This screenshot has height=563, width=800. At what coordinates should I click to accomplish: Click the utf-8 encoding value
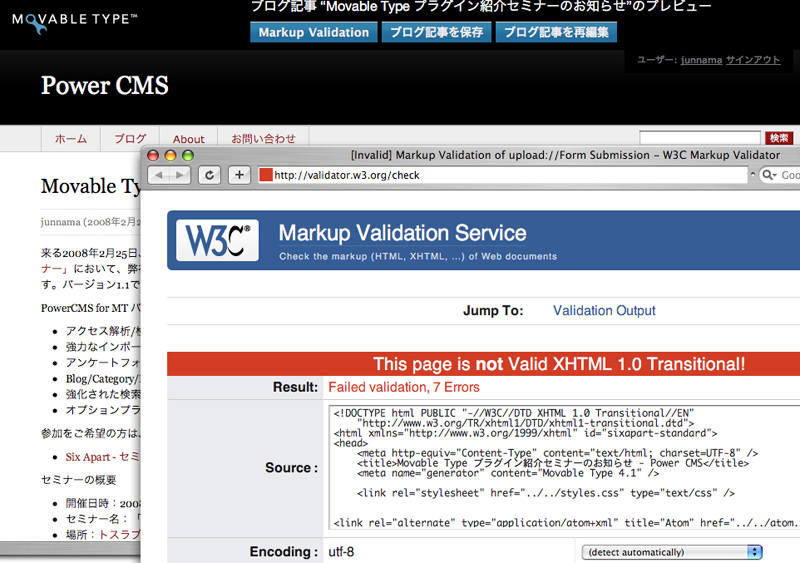pos(341,552)
